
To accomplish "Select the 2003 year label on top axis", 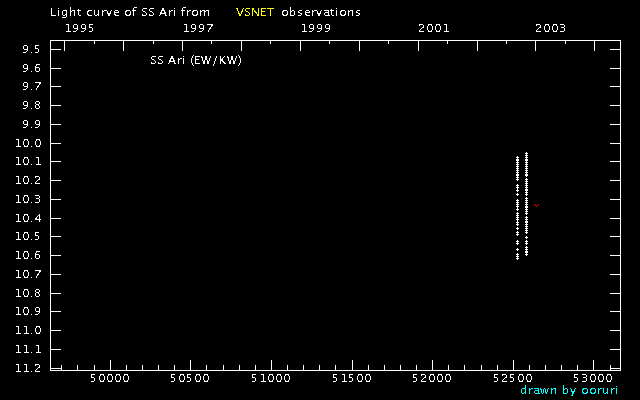I will coord(550,27).
